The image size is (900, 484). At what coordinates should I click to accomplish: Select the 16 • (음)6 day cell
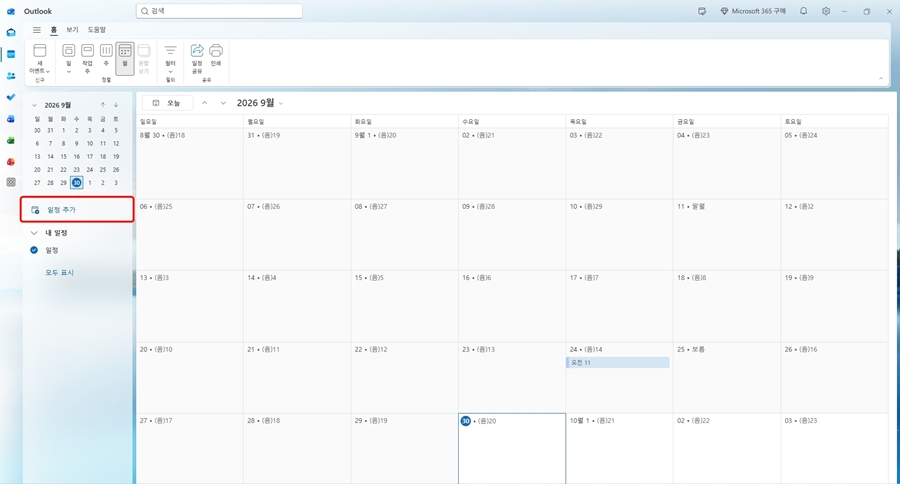512,306
